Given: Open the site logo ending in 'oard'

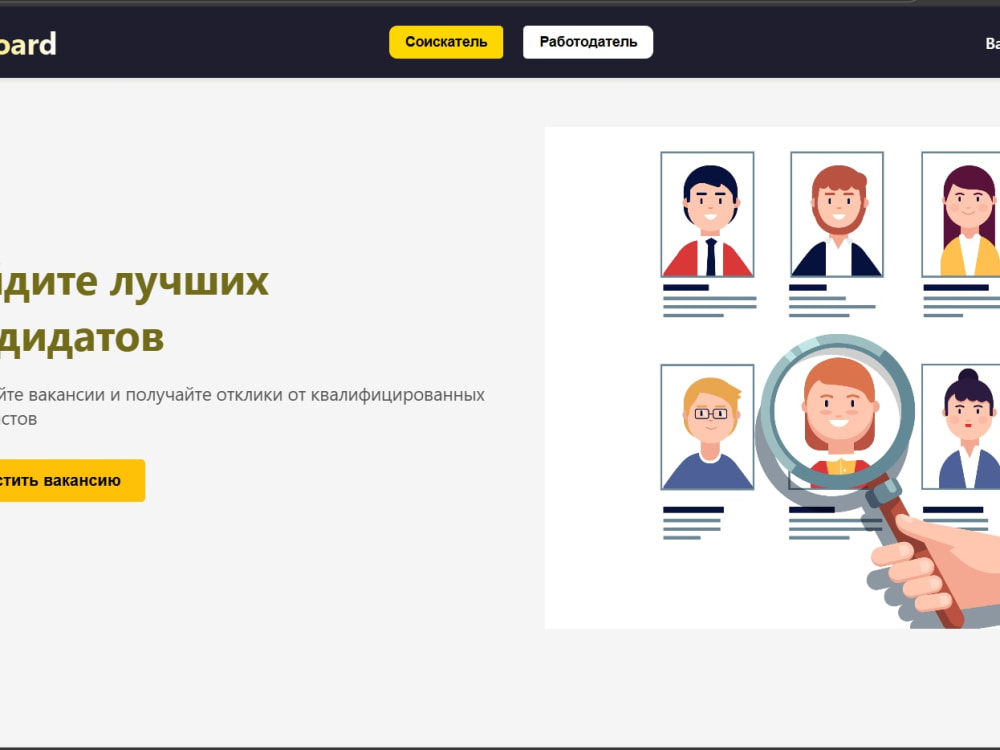Looking at the screenshot, I should coord(28,44).
